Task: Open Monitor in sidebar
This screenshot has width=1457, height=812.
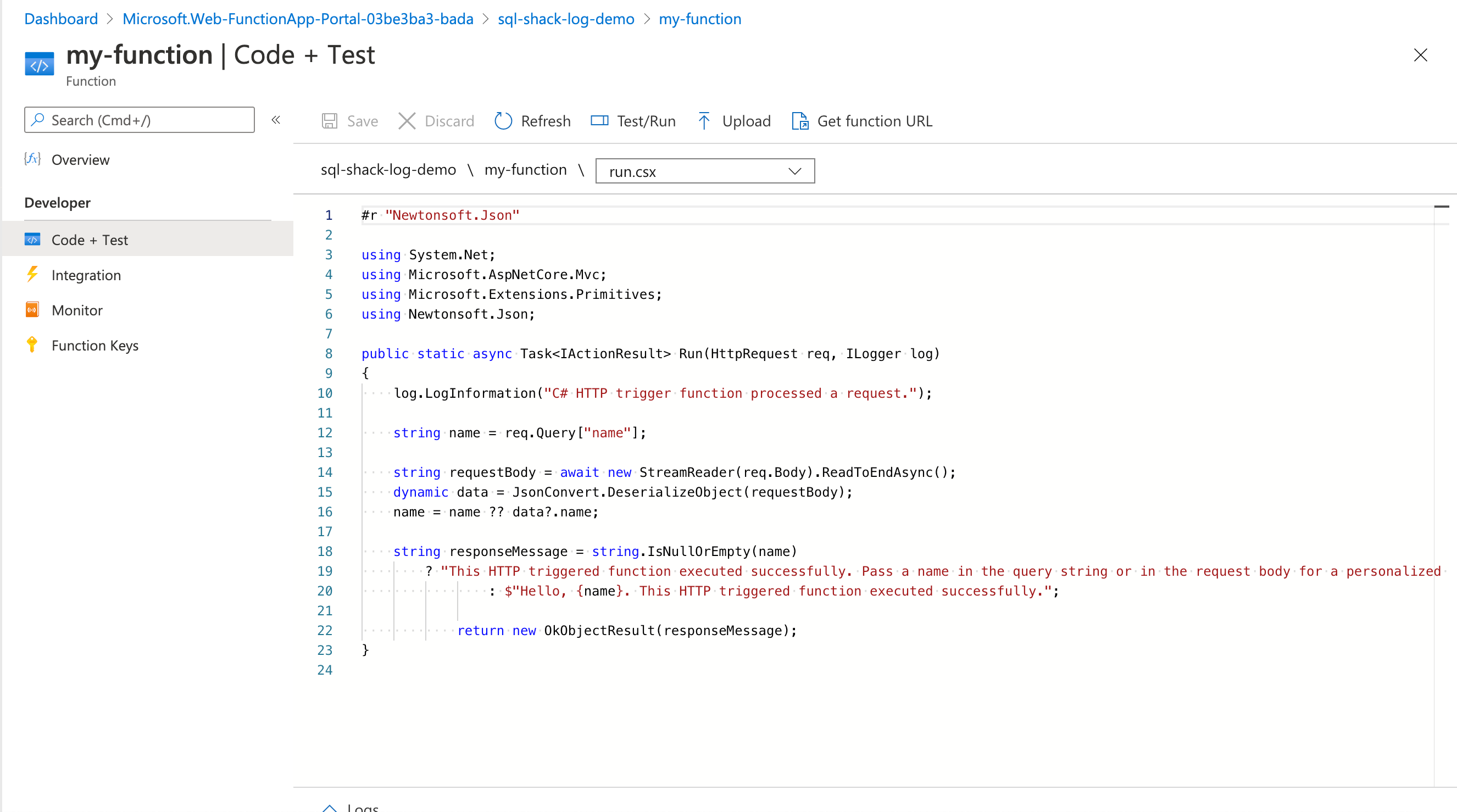Action: pyautogui.click(x=77, y=310)
